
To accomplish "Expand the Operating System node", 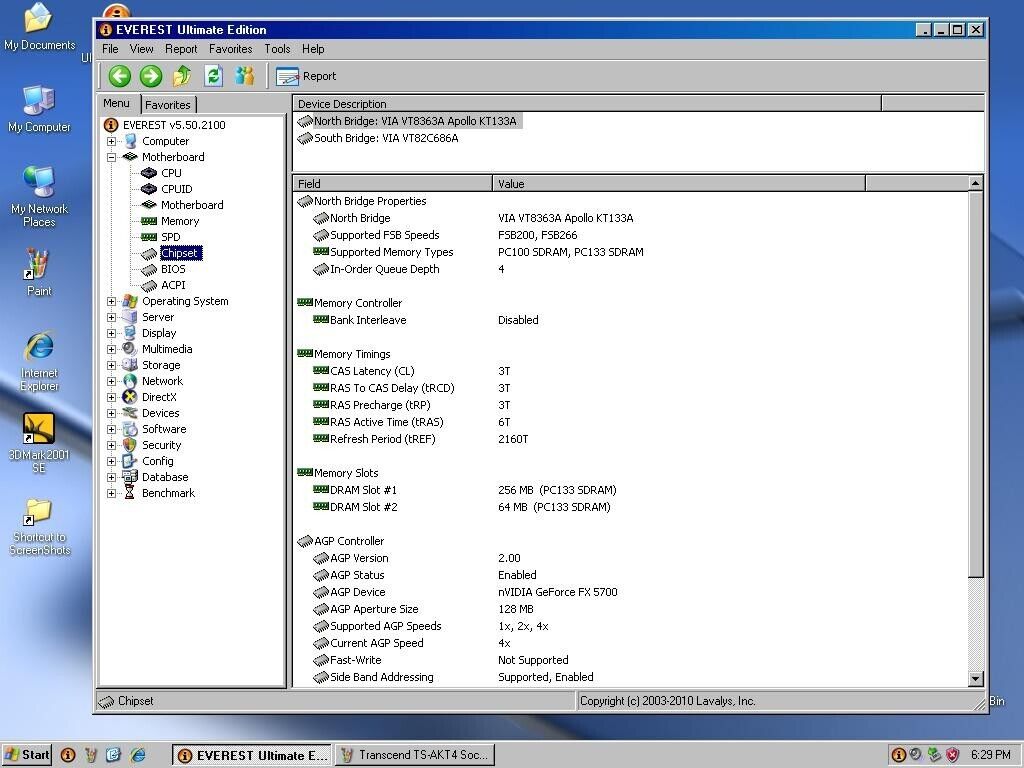I will click(111, 301).
